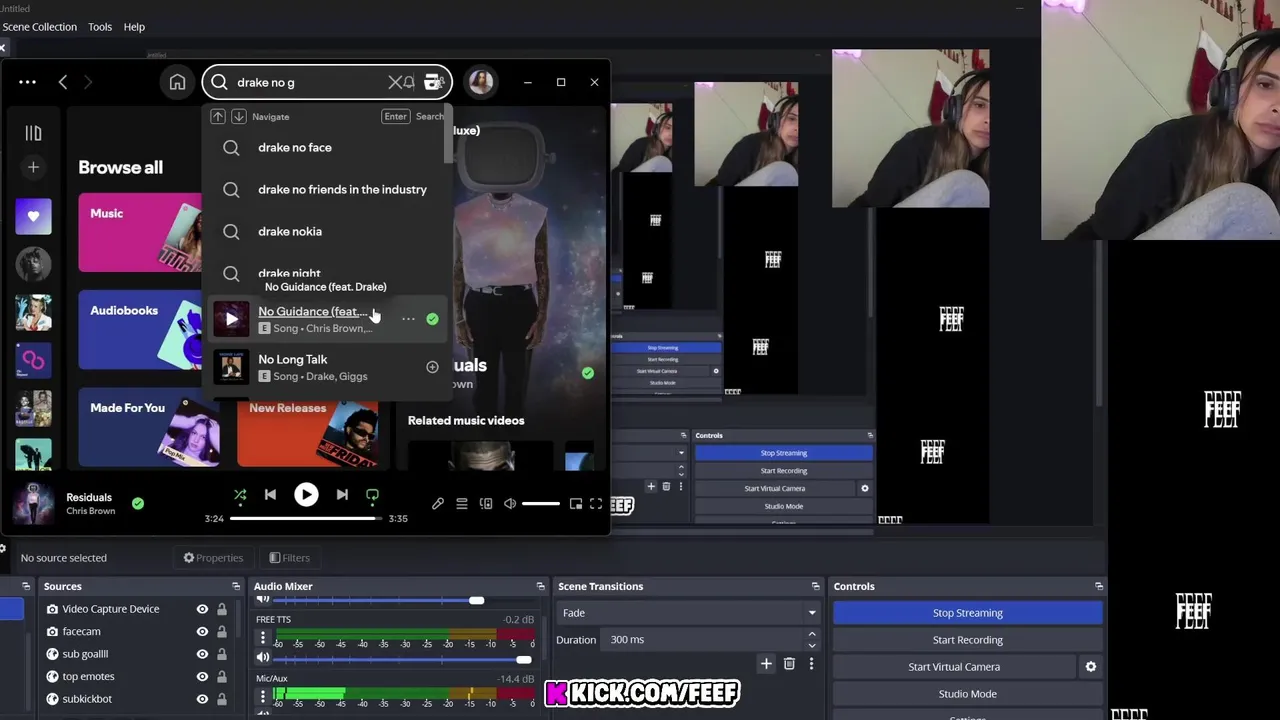Click Start Recording button
The image size is (1280, 720).
point(967,640)
